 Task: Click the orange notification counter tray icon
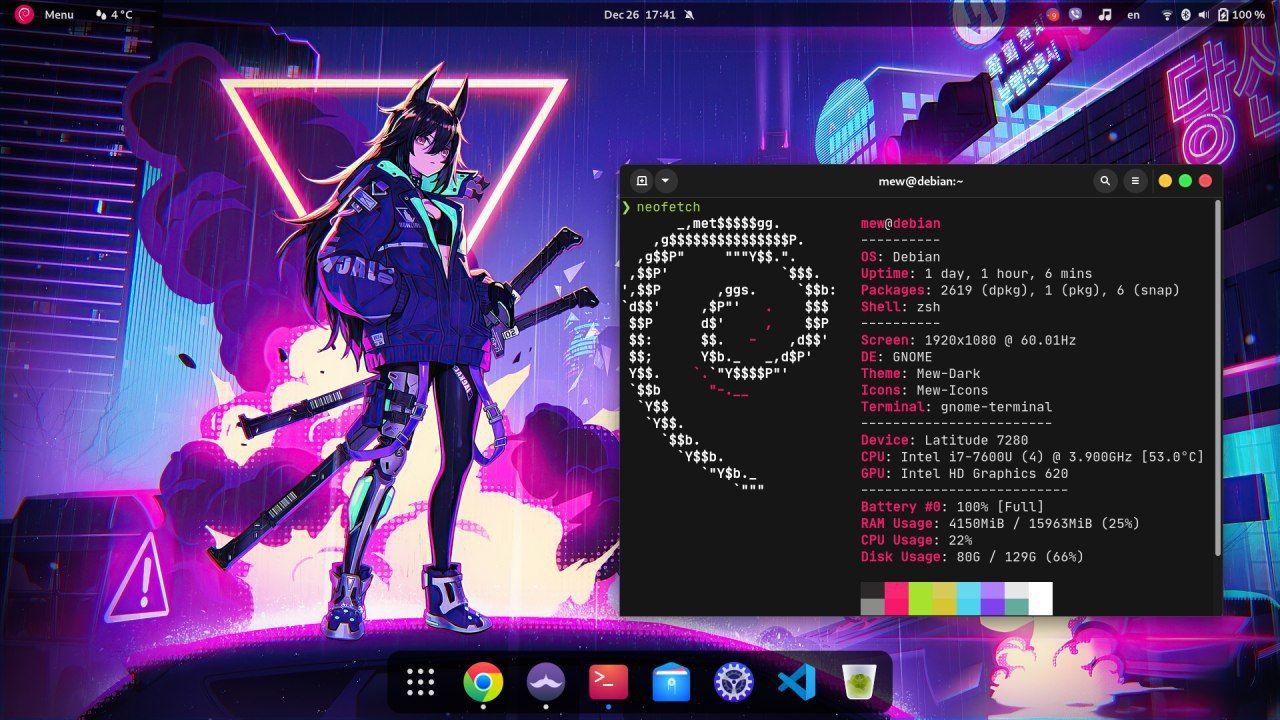(x=1053, y=15)
